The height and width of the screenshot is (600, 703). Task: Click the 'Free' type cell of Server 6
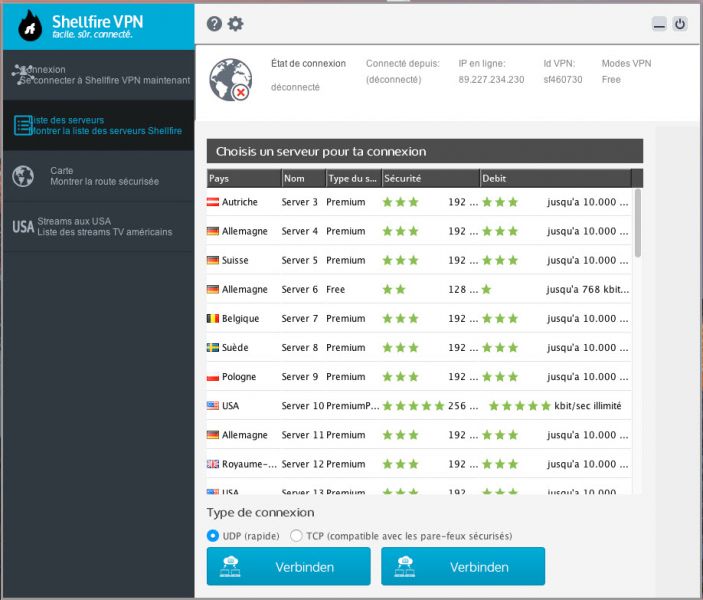point(335,290)
